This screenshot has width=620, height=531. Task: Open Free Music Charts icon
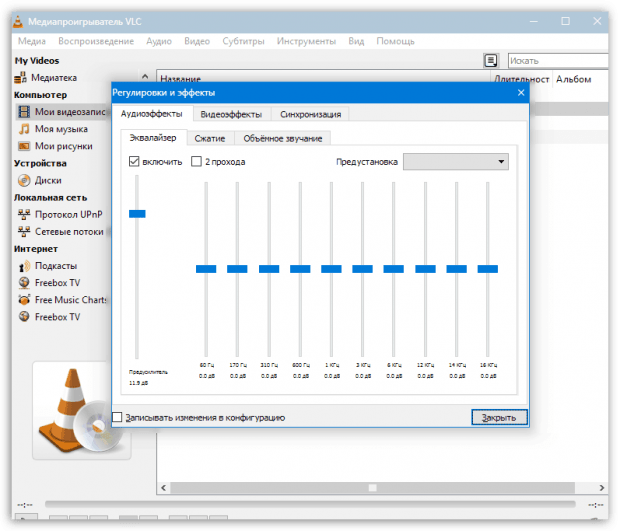coord(24,300)
